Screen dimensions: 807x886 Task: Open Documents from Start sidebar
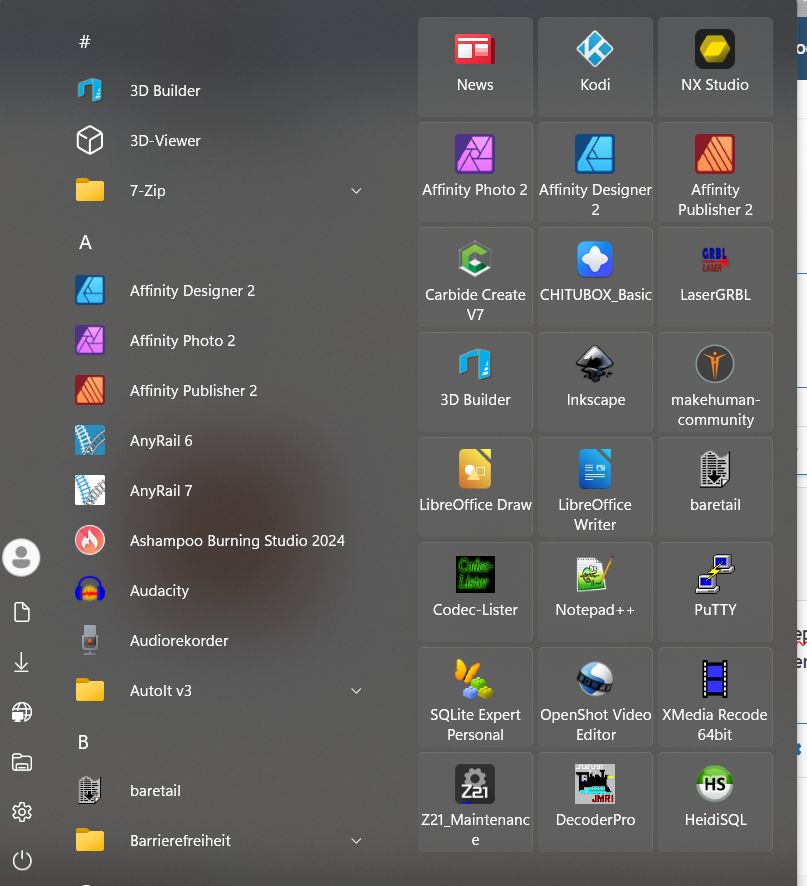coord(21,612)
